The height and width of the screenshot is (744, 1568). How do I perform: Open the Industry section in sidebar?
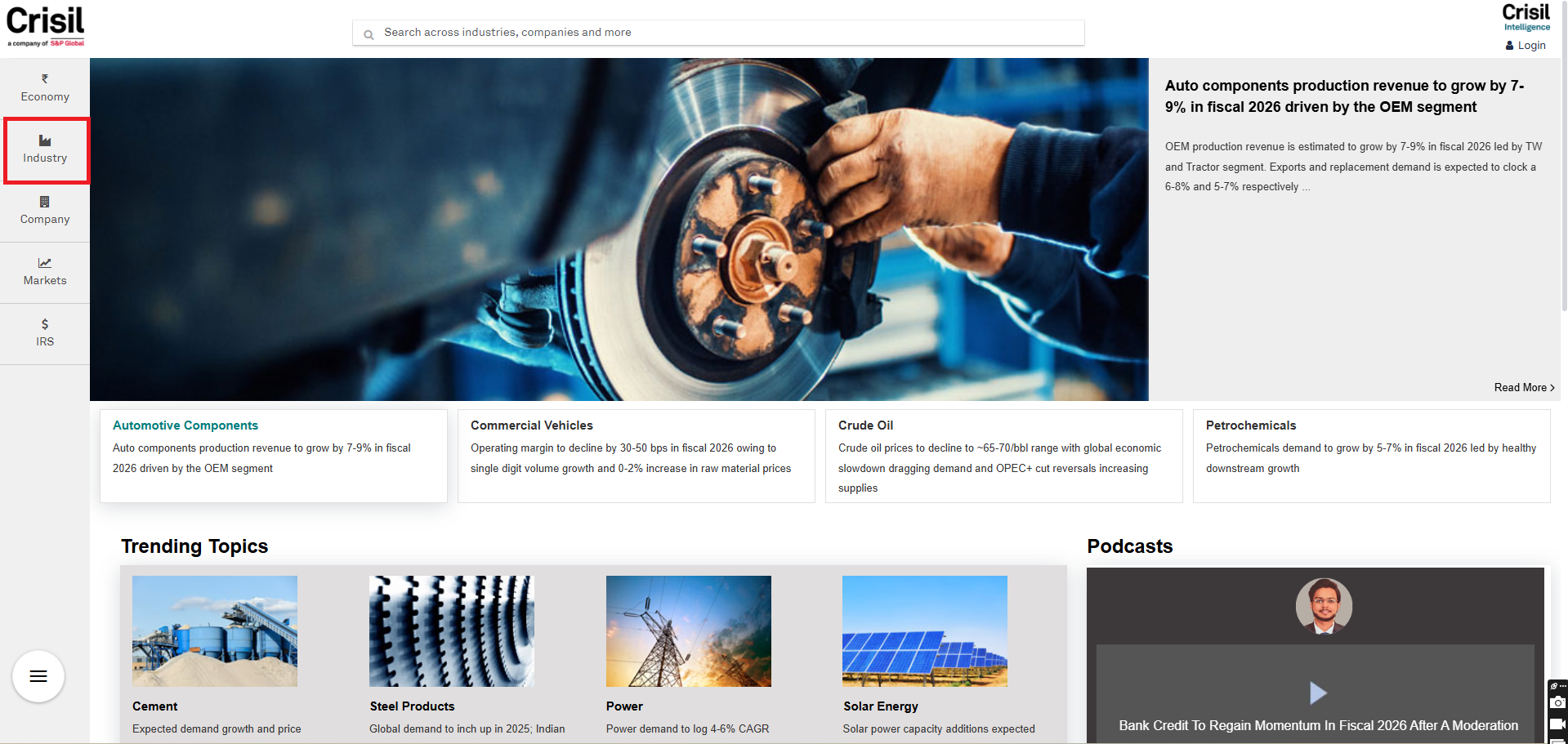click(x=45, y=150)
